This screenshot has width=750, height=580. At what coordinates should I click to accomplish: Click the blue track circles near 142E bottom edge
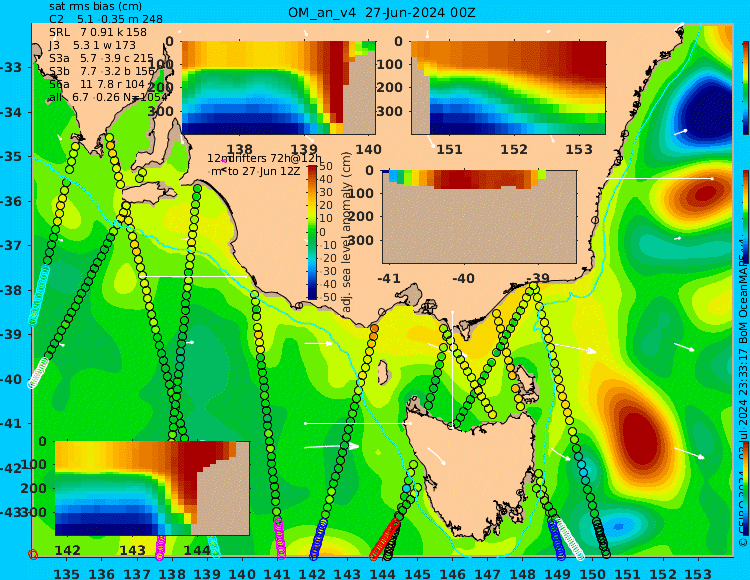pyautogui.click(x=318, y=539)
